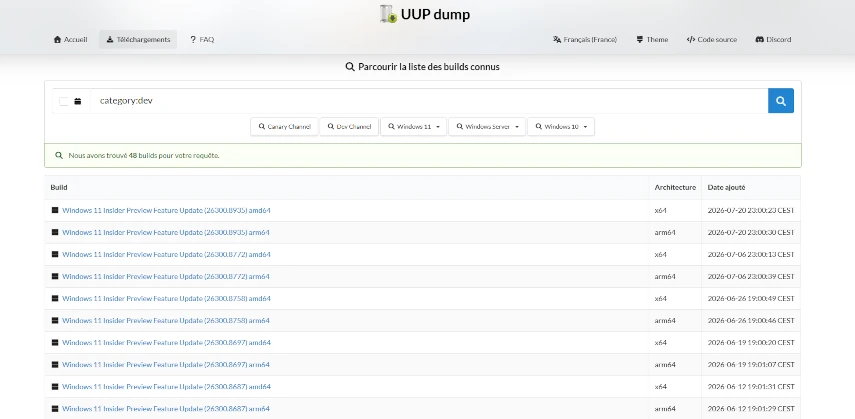The width and height of the screenshot is (855, 419).
Task: Click Windows icon on 26300.8697 amd64 row
Action: [55, 343]
